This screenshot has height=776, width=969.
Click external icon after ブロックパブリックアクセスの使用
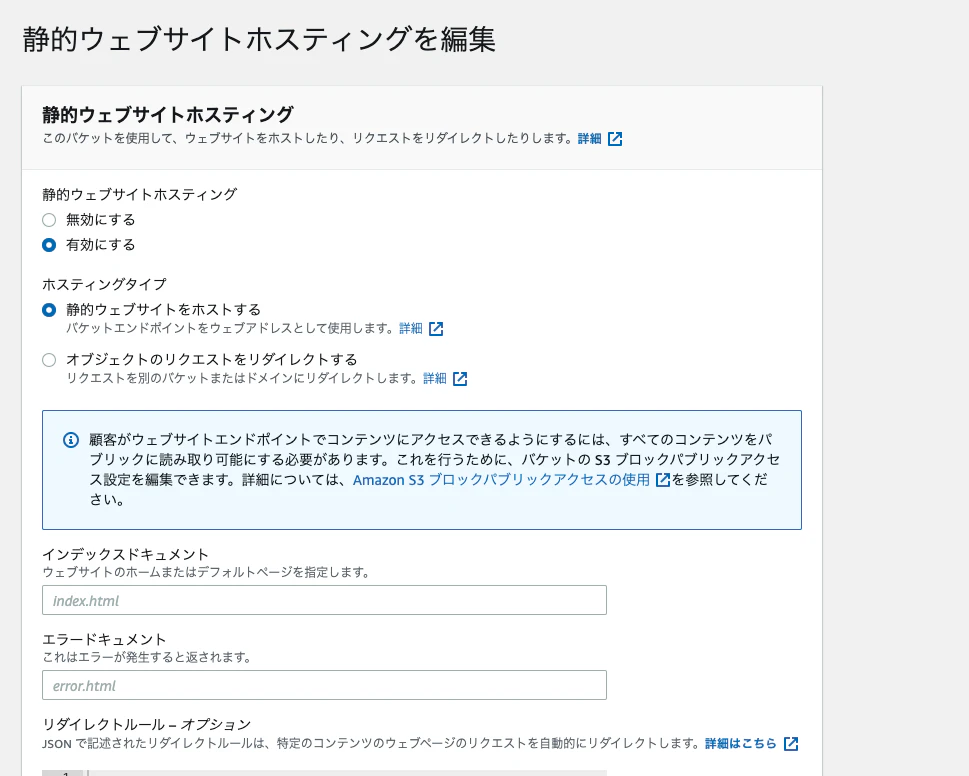(662, 480)
